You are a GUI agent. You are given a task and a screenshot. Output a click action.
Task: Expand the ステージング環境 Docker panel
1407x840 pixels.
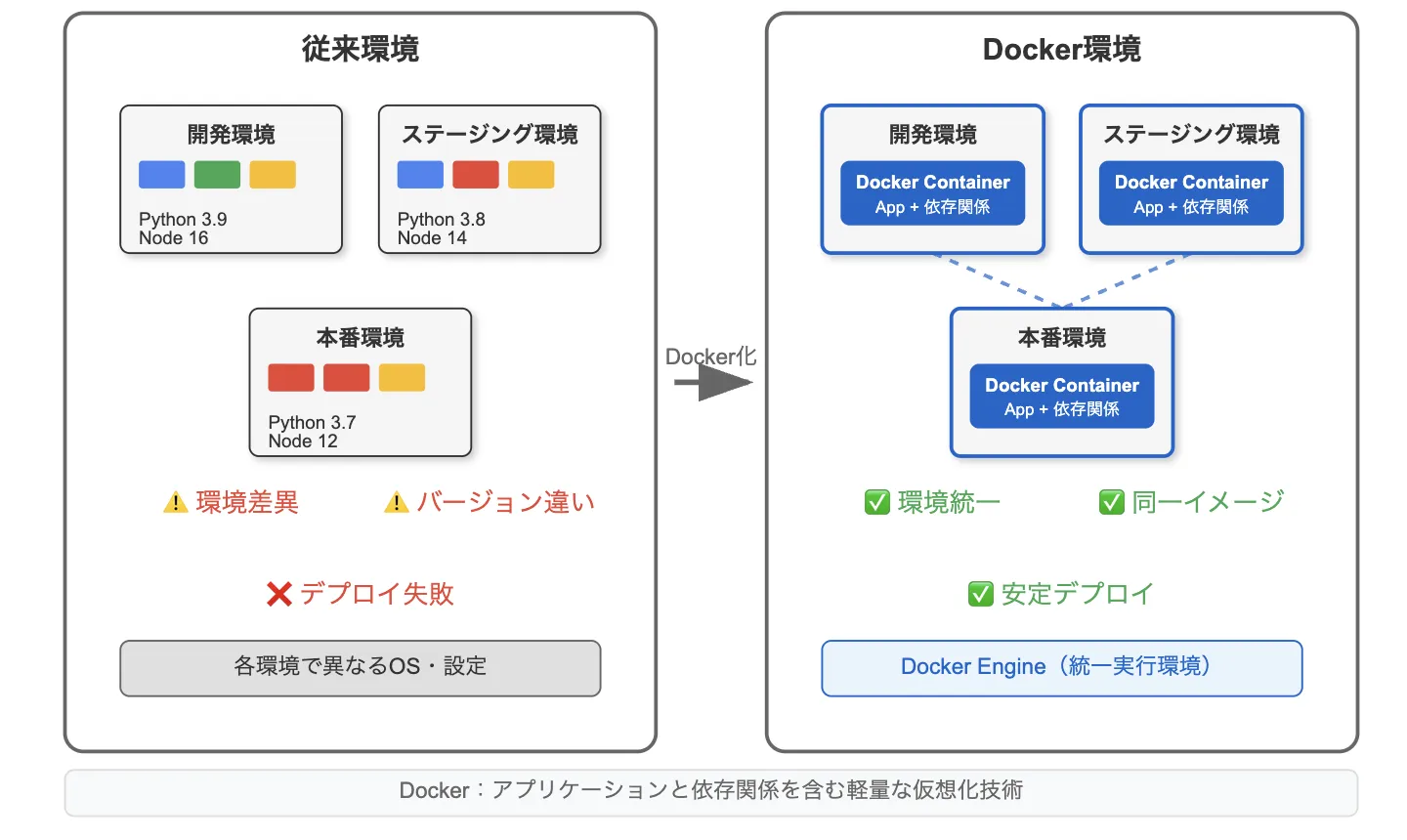pos(1191,179)
